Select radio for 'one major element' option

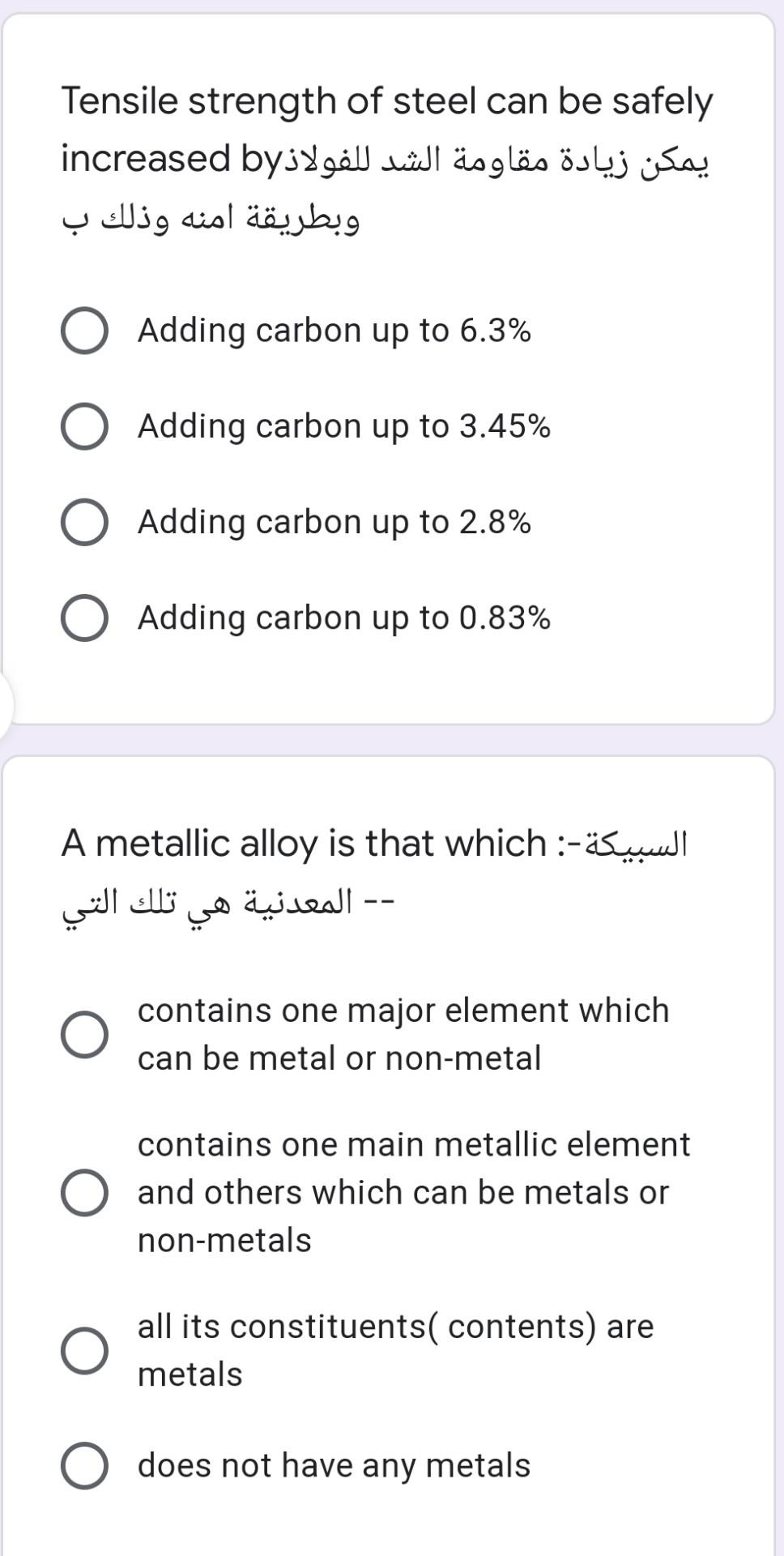click(x=84, y=1034)
